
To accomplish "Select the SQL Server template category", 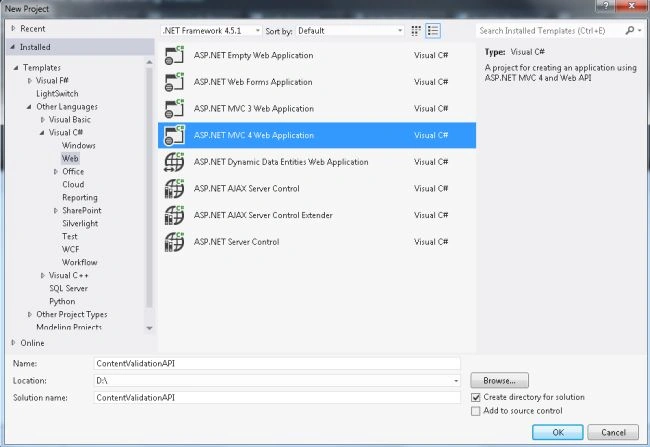I will (x=68, y=288).
